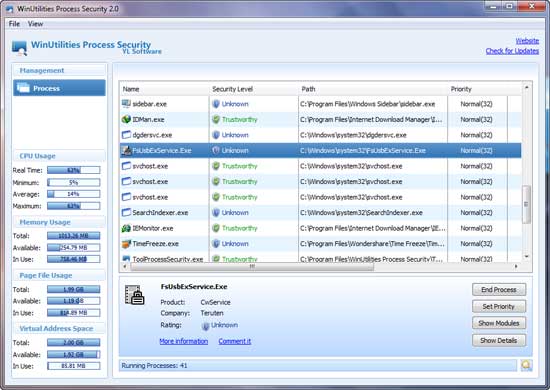The image size is (550, 390).
Task: Select the dgdersvc.exe process name
Action: 152,135
